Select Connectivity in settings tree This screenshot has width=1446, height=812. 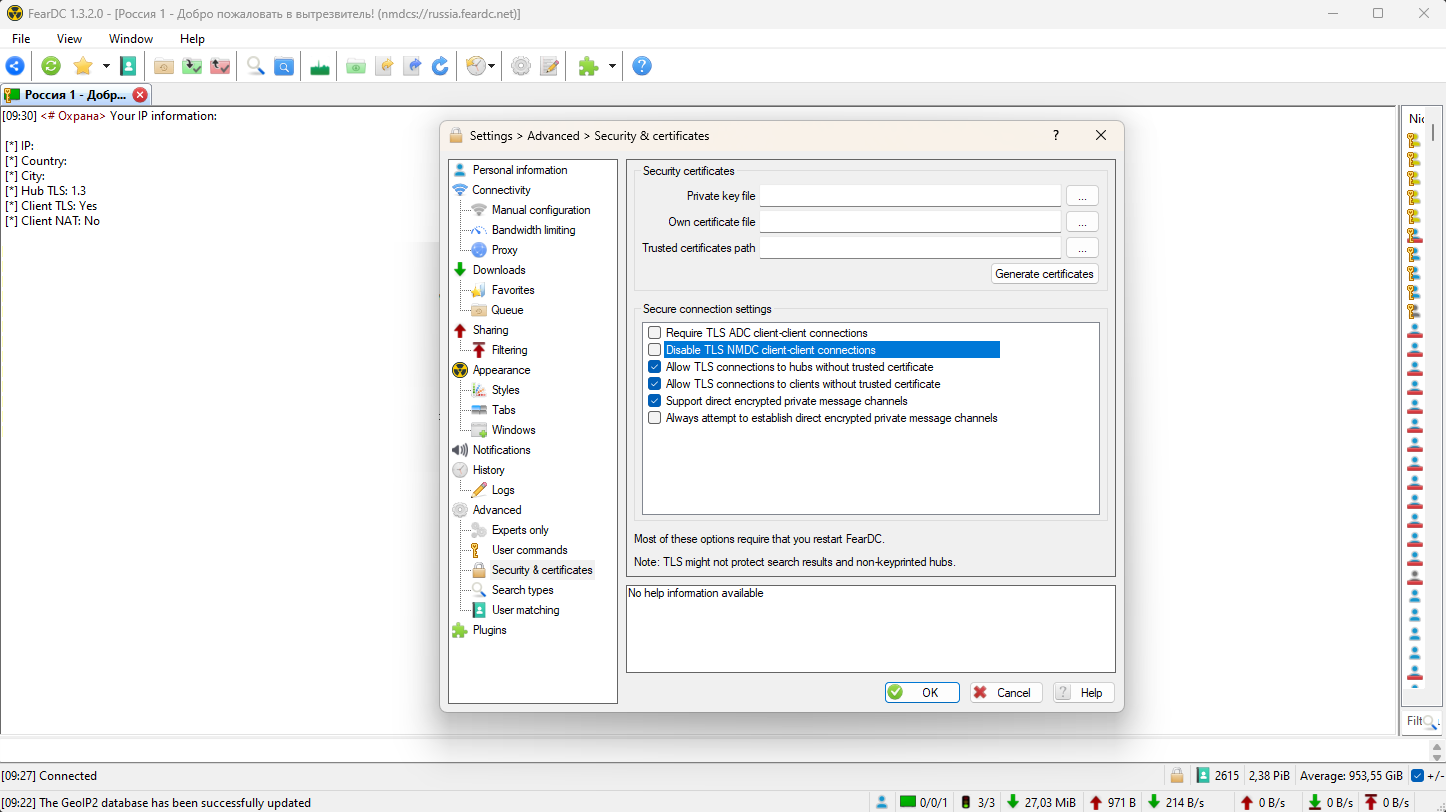(501, 190)
